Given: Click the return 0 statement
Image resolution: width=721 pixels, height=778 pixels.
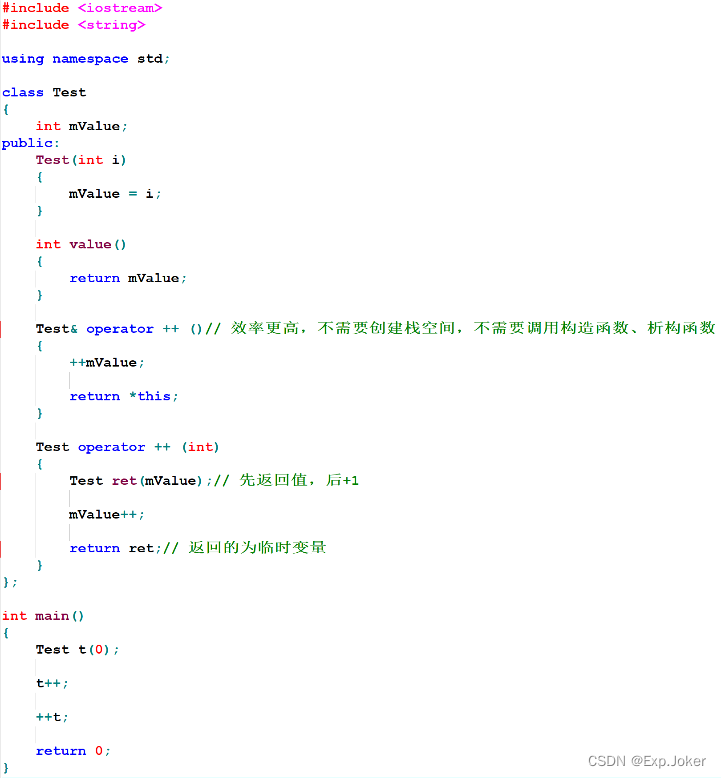Looking at the screenshot, I should (x=73, y=751).
